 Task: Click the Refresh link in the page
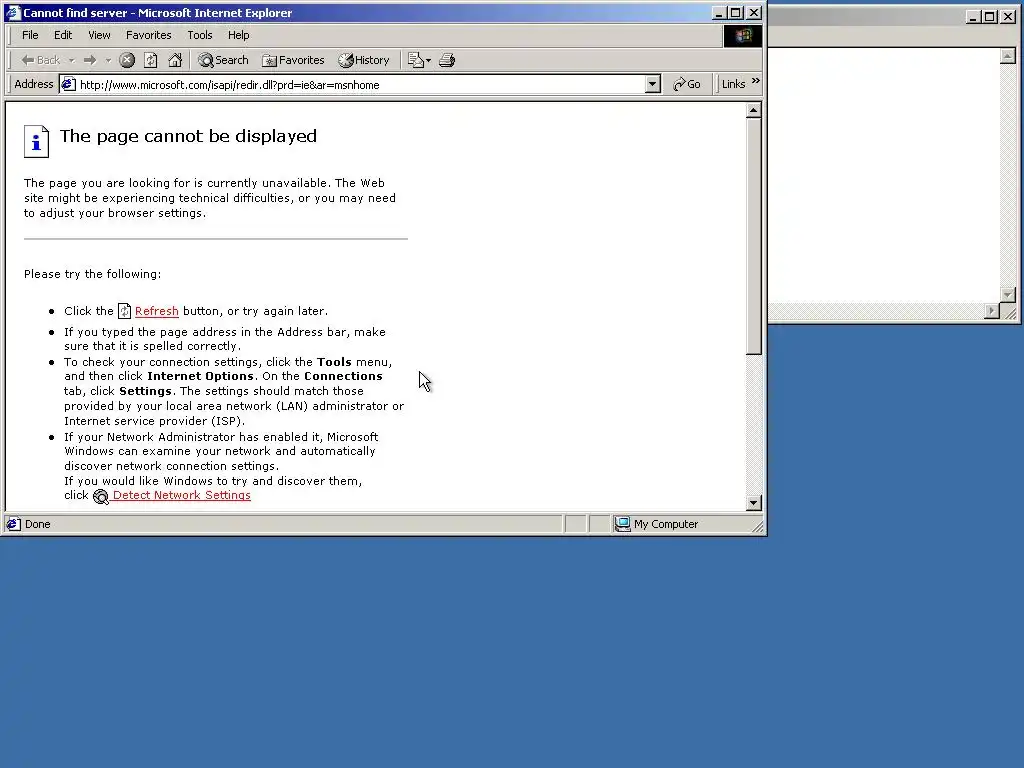(157, 312)
